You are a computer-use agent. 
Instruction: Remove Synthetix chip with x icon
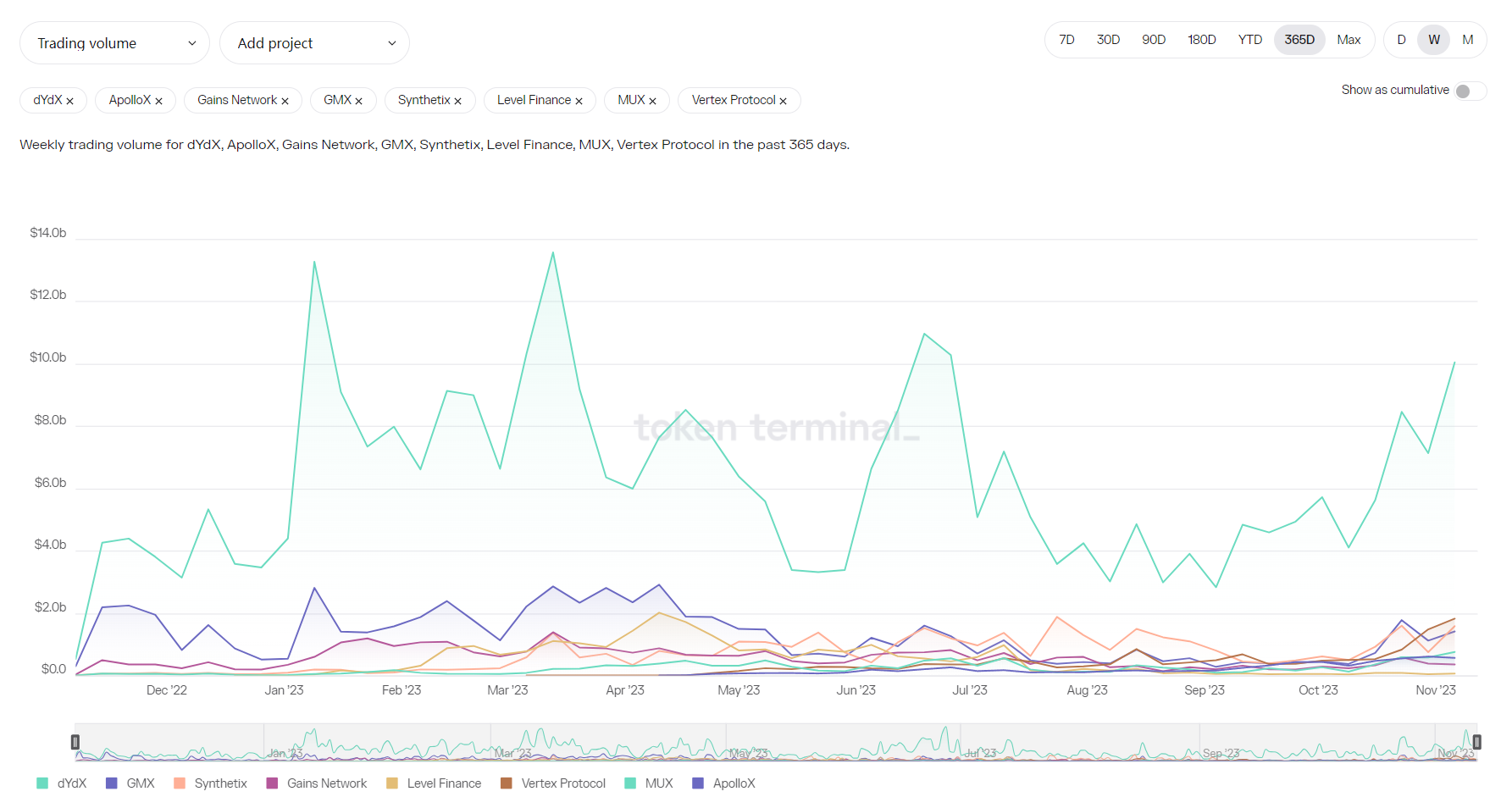tap(458, 101)
